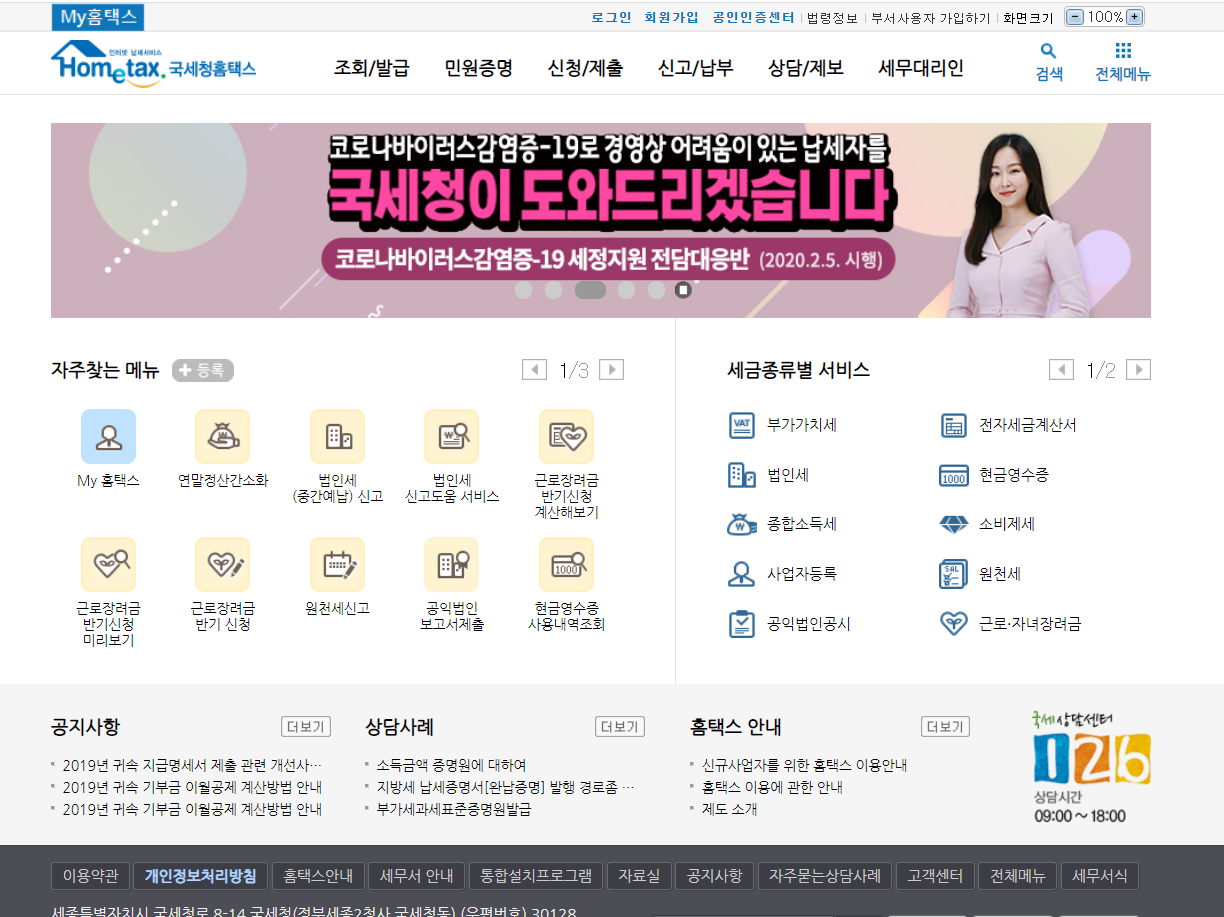Open 근로장려금 반기신청 미리보기 icon
The width and height of the screenshot is (1224, 917).
click(x=108, y=564)
